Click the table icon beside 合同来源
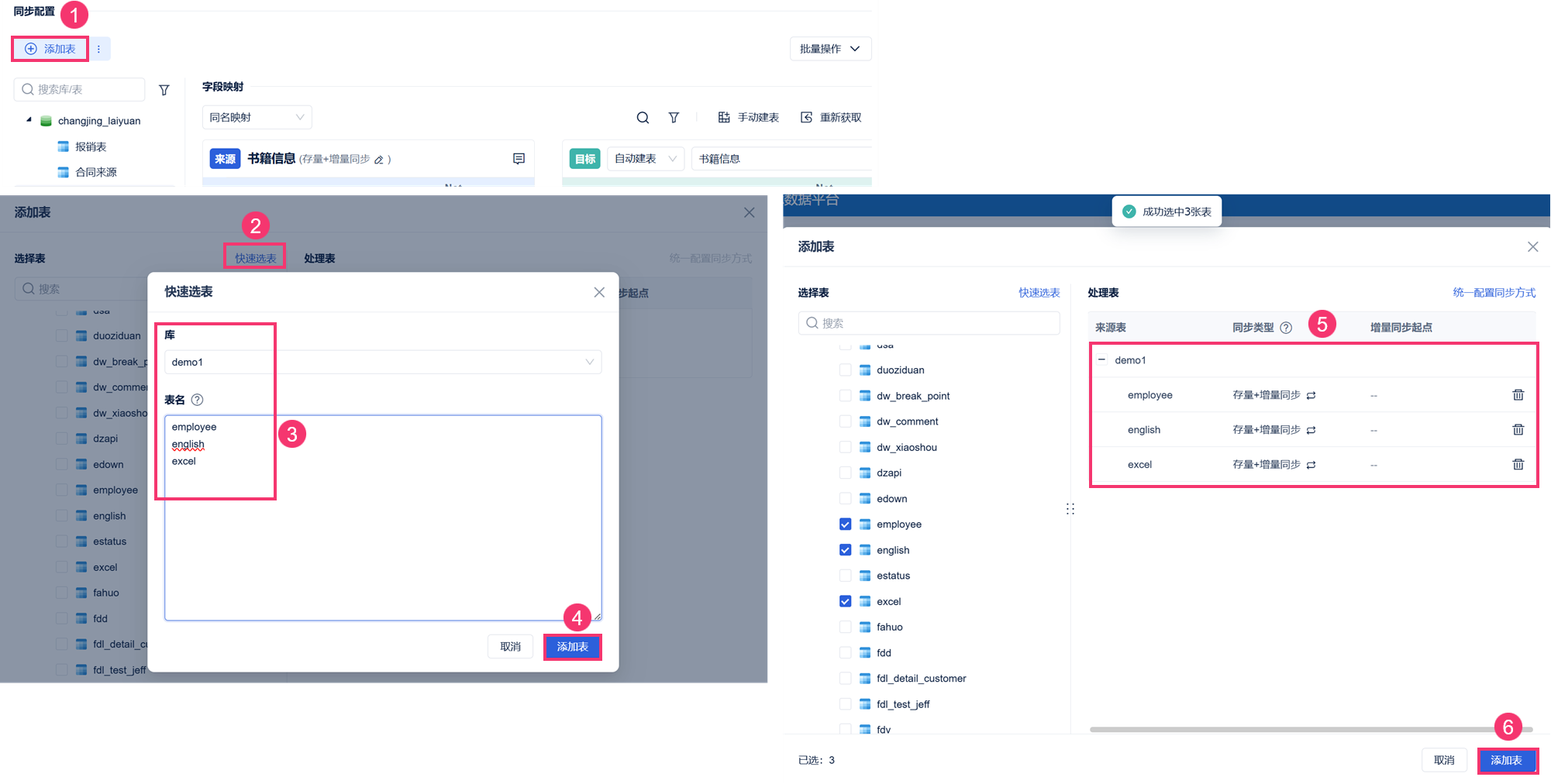 tap(64, 172)
